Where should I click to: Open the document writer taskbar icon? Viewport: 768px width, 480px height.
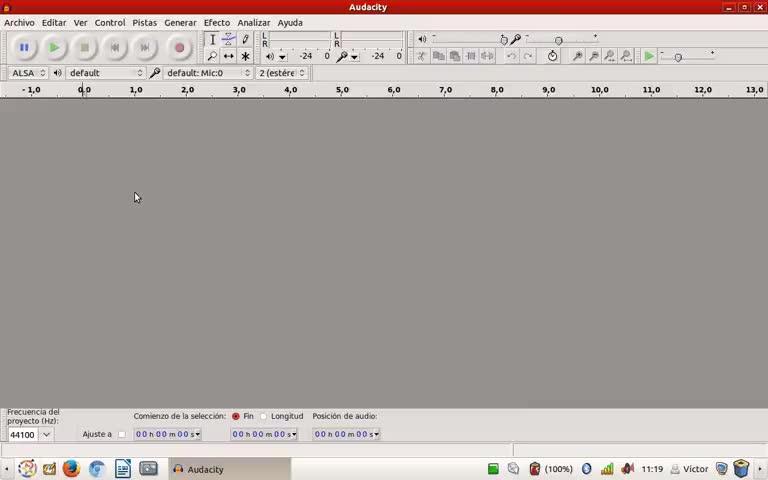[123, 469]
